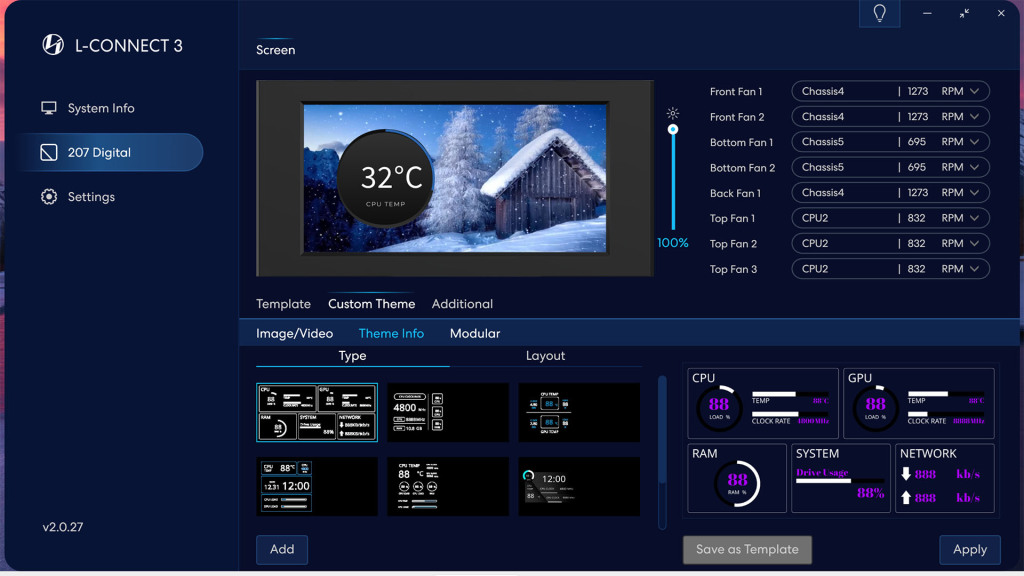The width and height of the screenshot is (1024, 576).
Task: Click the Settings gear icon
Action: pyautogui.click(x=48, y=197)
